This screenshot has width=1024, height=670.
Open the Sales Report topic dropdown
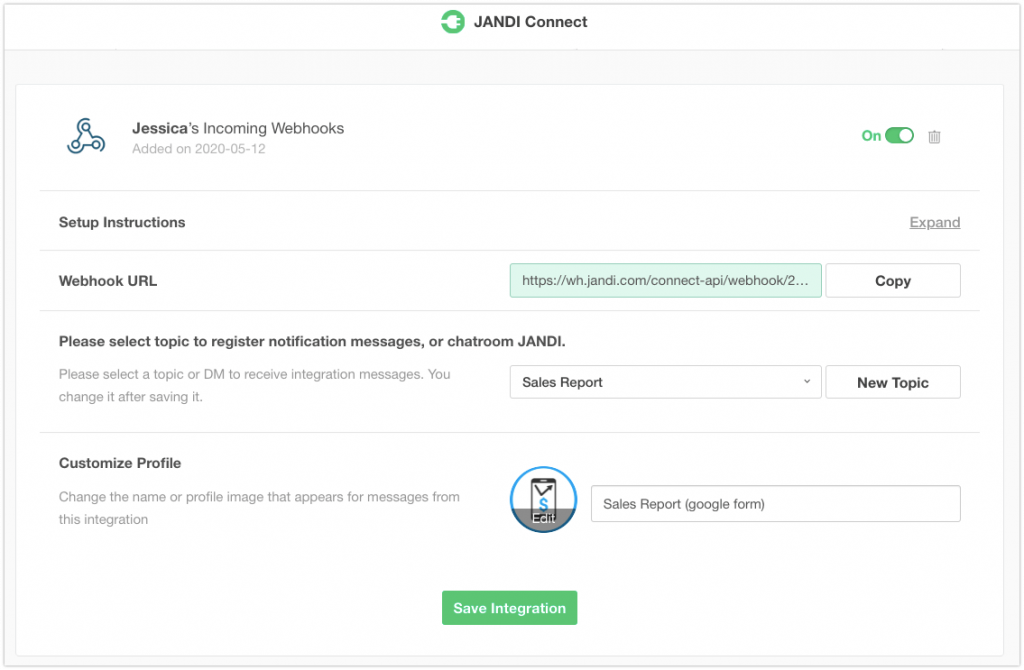coord(665,382)
